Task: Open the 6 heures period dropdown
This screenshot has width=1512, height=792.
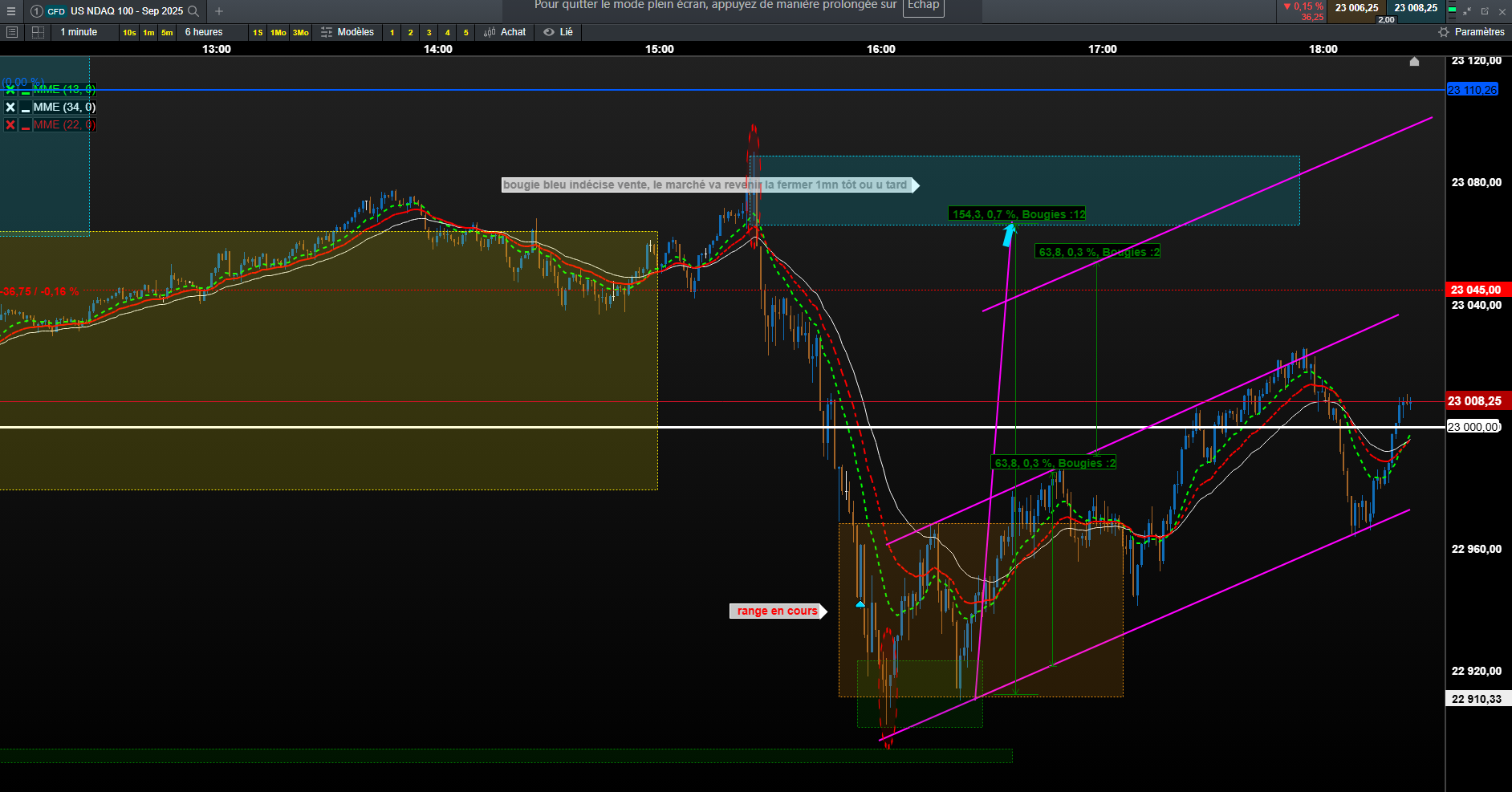Action: click(204, 32)
